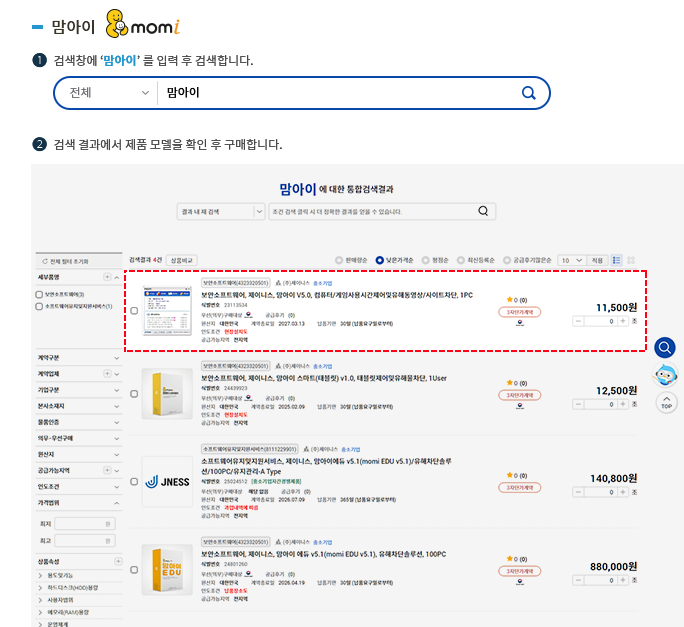Select the checkbox for the 맘아이 스마트(태블릿) product

click(134, 394)
